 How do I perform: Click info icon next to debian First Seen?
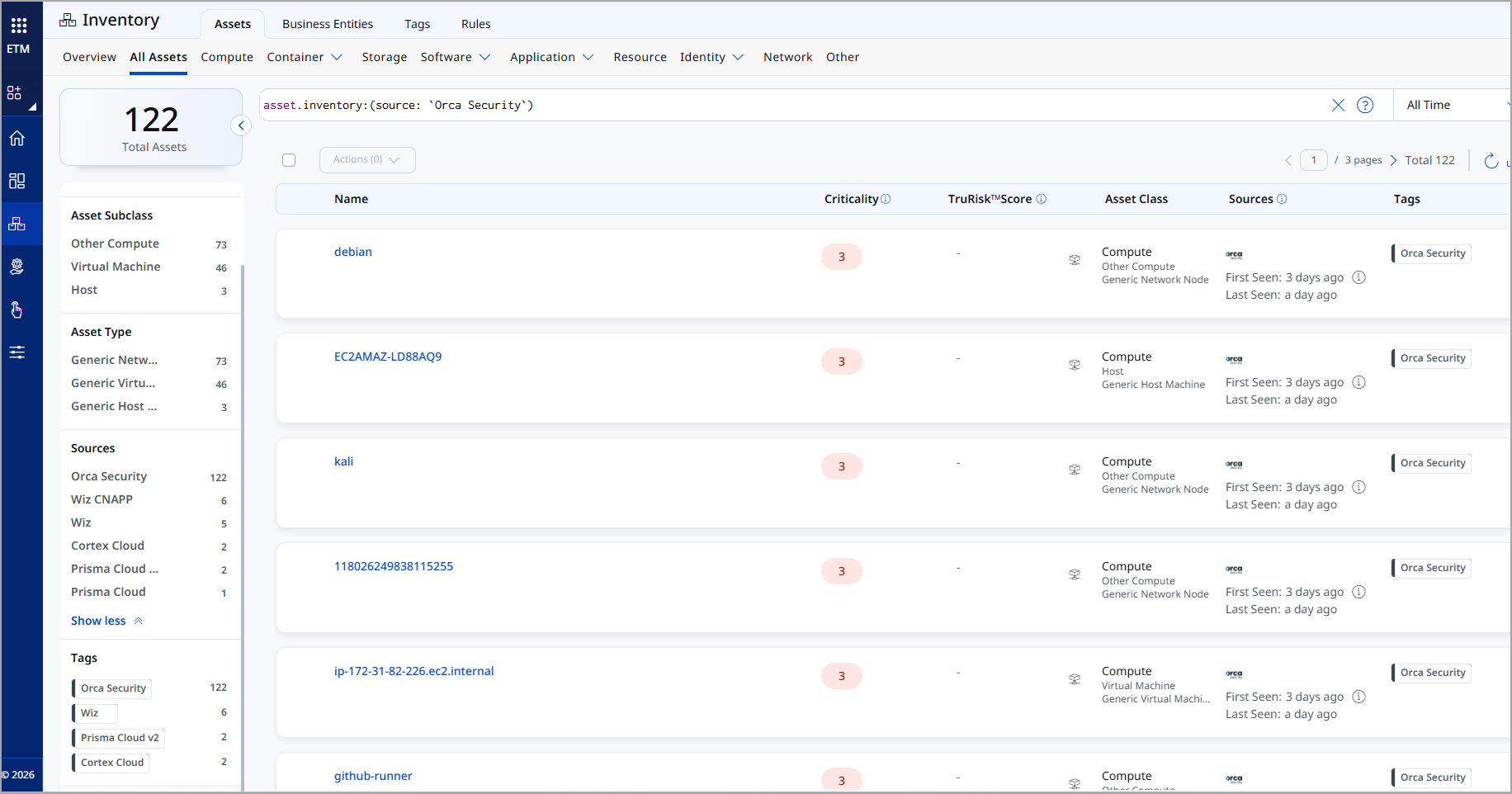click(1358, 277)
